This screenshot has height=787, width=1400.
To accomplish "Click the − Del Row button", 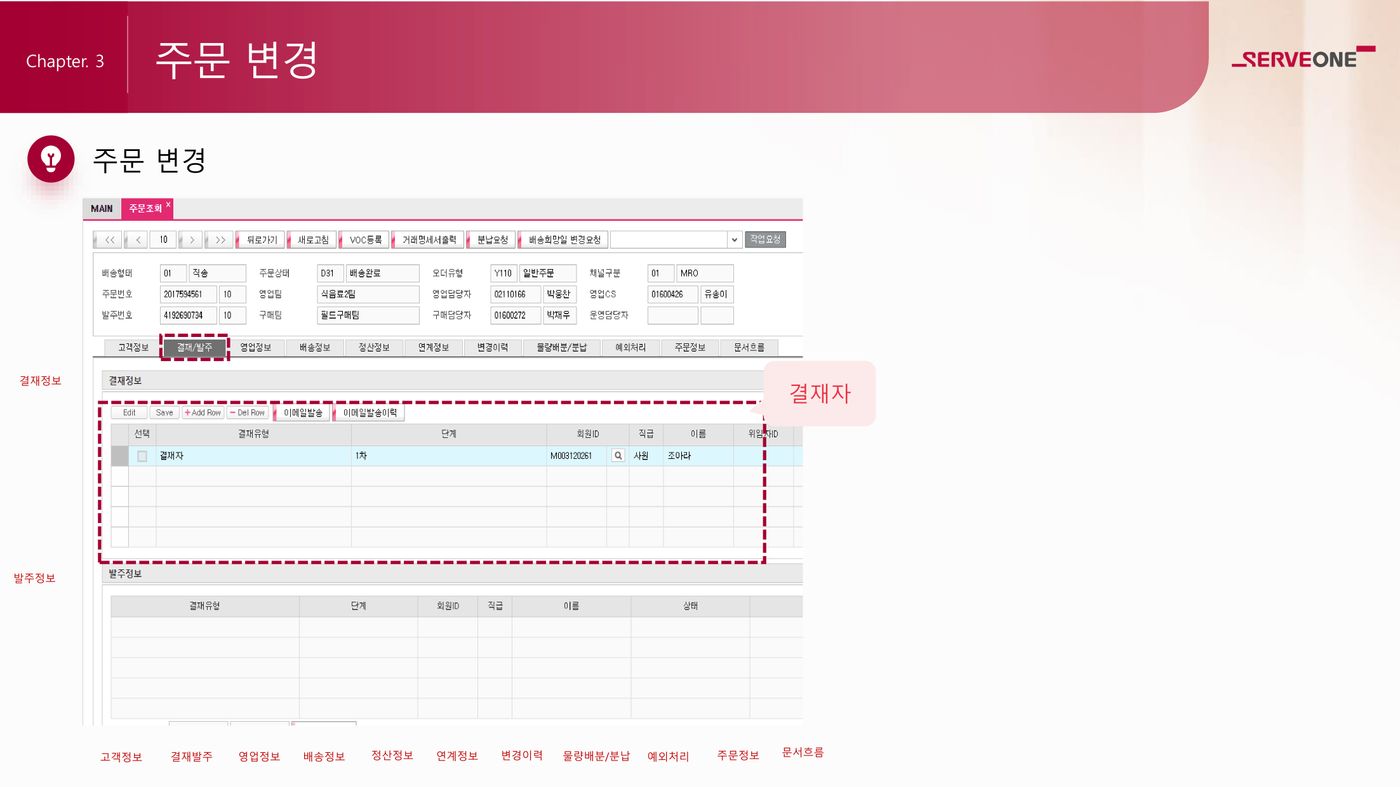I will click(x=247, y=413).
